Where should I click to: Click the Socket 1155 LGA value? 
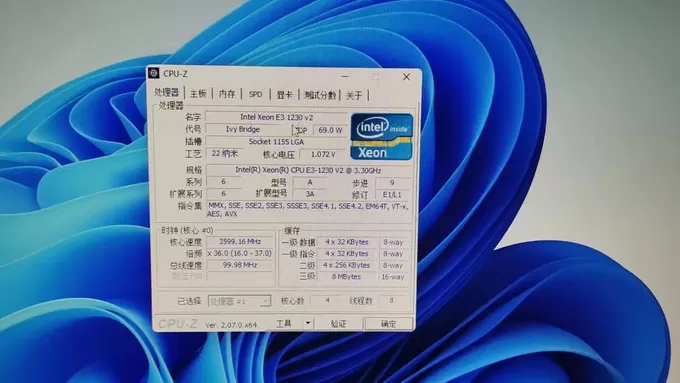(x=276, y=141)
